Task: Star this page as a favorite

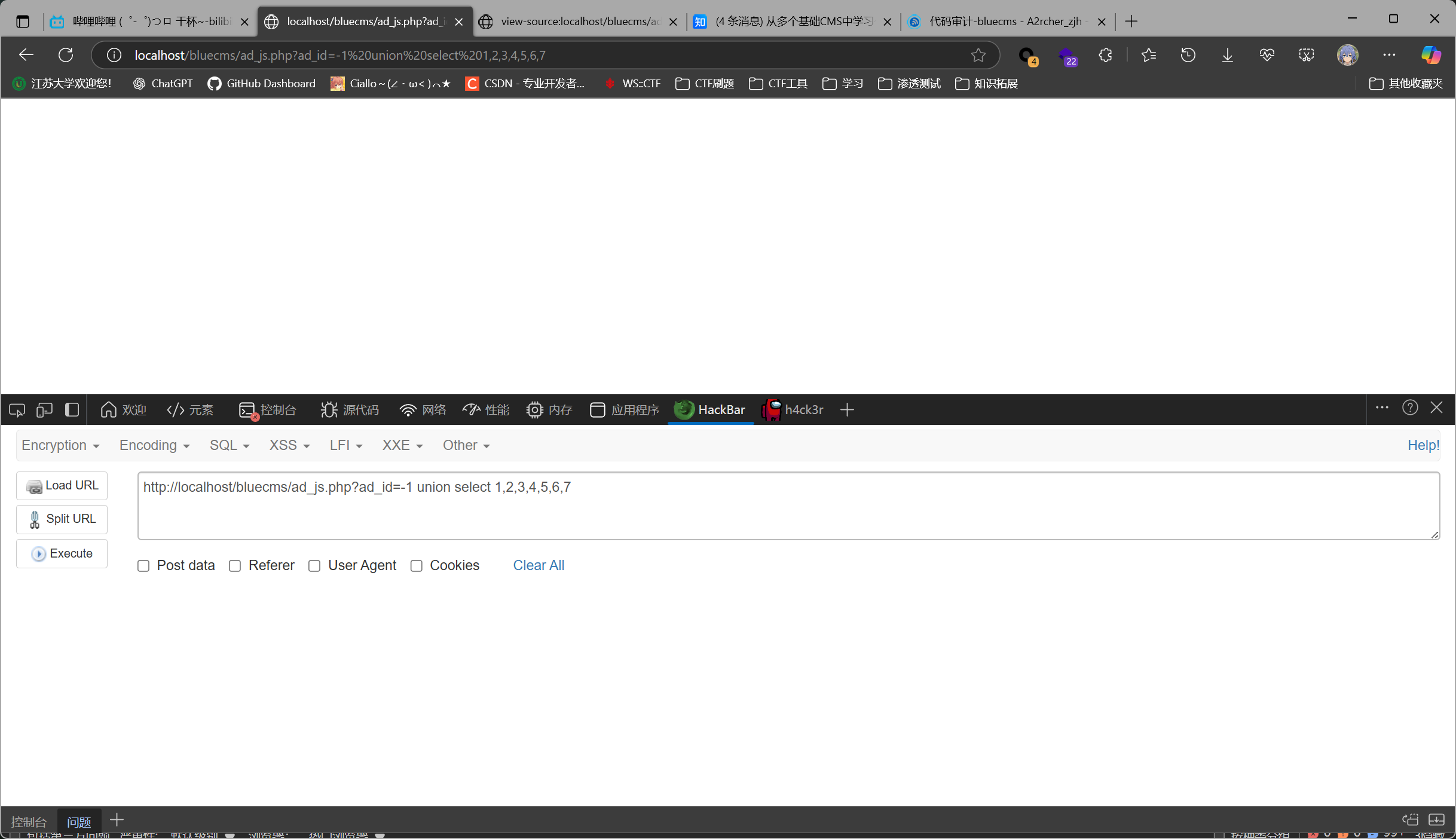Action: [978, 55]
